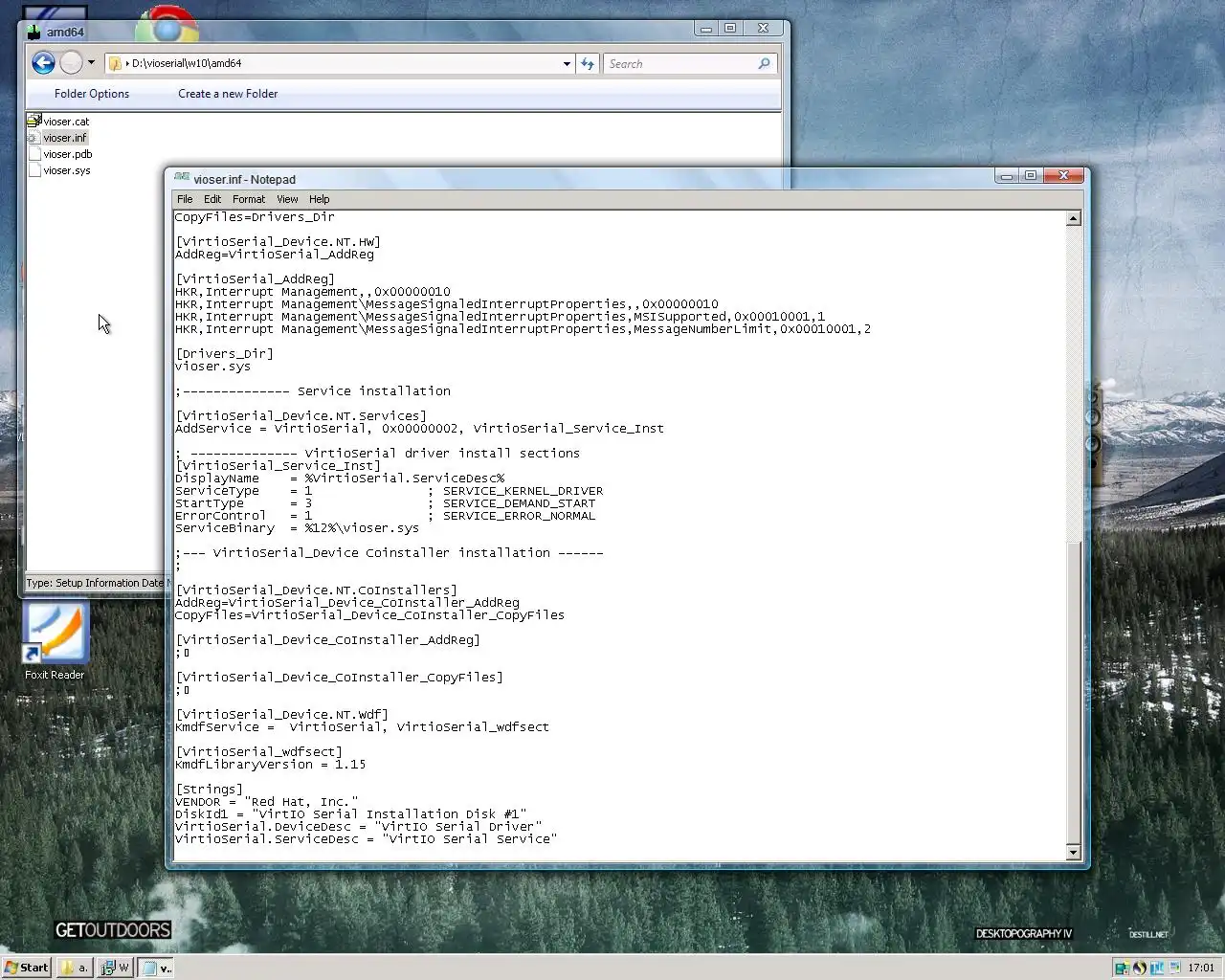Viewport: 1225px width, 980px height.
Task: Maximize the amd64 explorer window
Action: click(x=730, y=29)
